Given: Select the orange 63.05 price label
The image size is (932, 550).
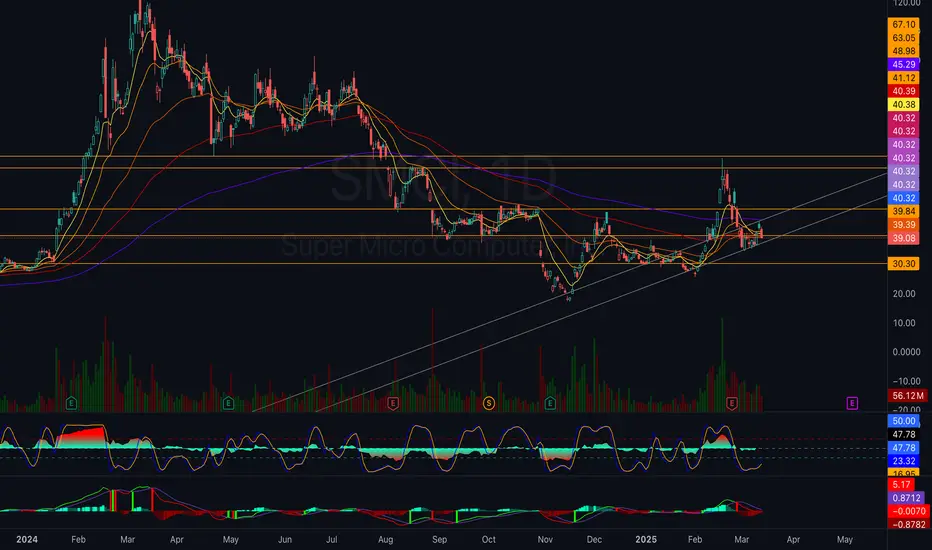Looking at the screenshot, I should pyautogui.click(x=903, y=38).
